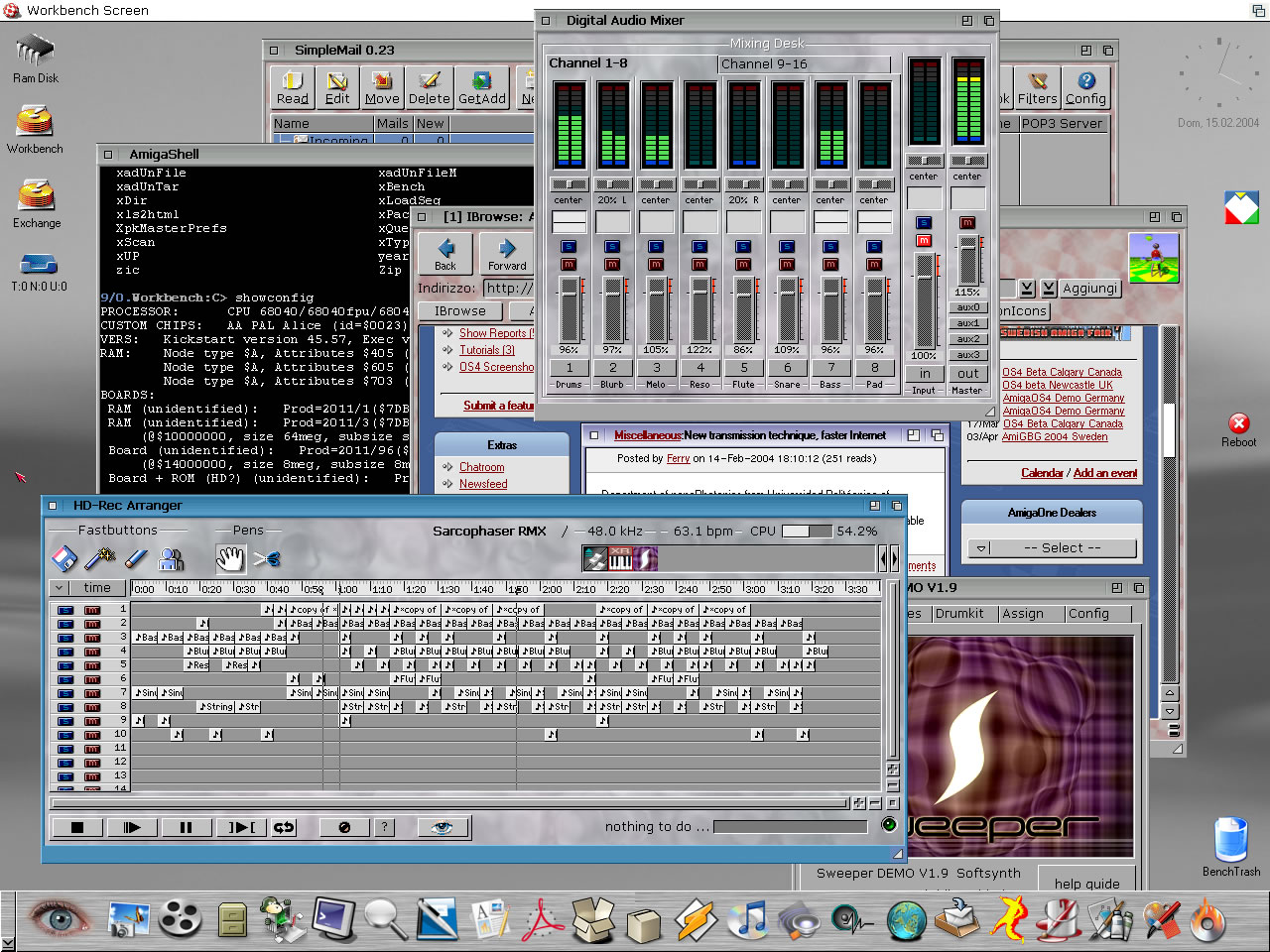
Task: Click the GetAdd icon in SimpleMail toolbar
Action: point(481,87)
